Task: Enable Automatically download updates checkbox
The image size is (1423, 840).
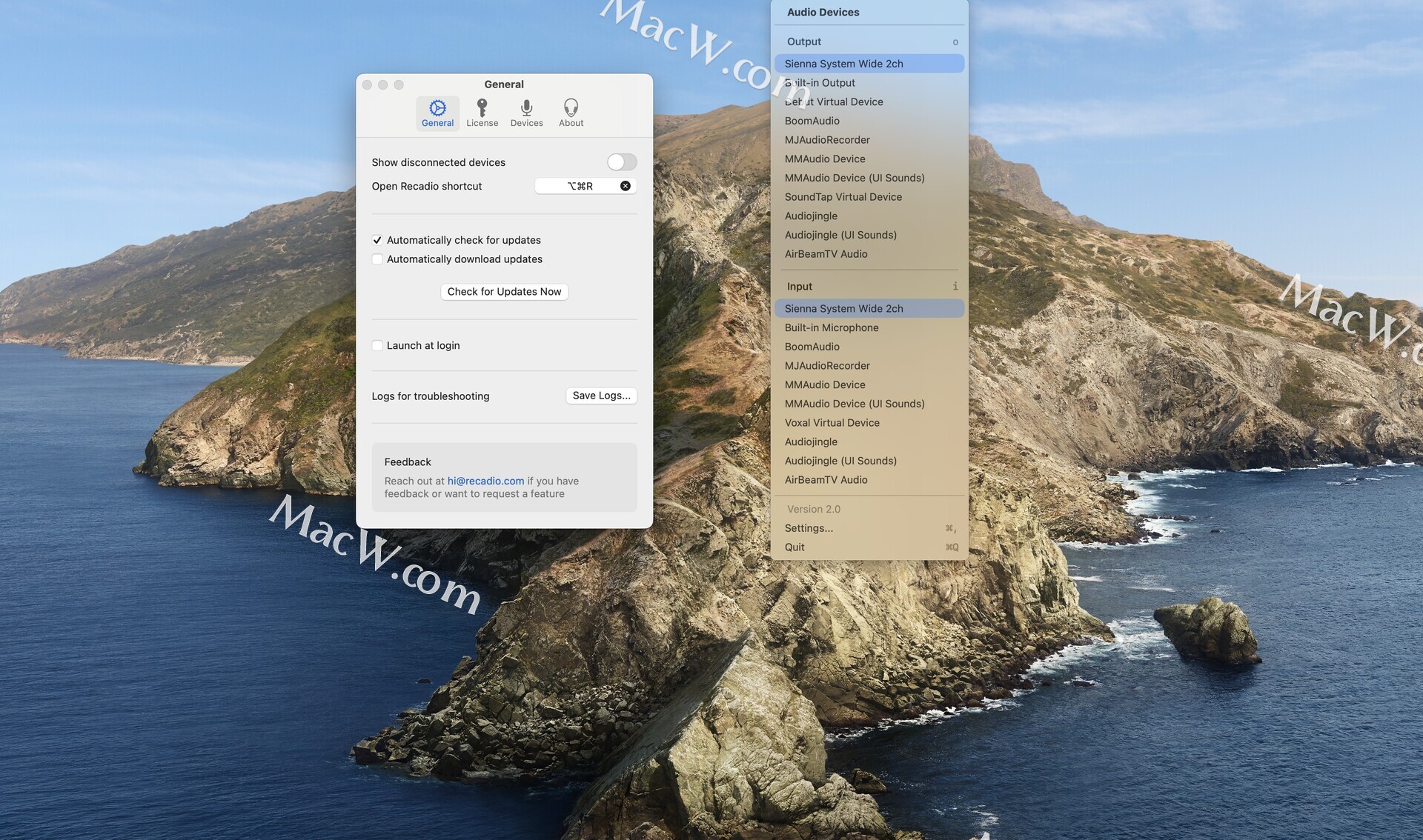Action: pyautogui.click(x=377, y=259)
